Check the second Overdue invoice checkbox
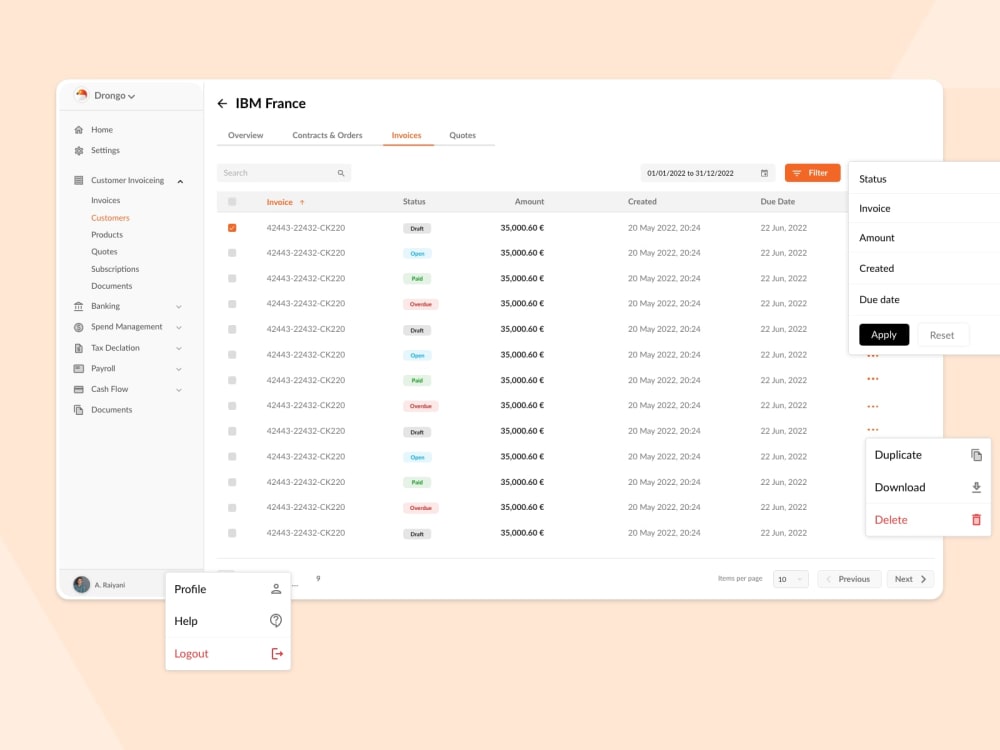Viewport: 1000px width, 750px height. click(232, 406)
